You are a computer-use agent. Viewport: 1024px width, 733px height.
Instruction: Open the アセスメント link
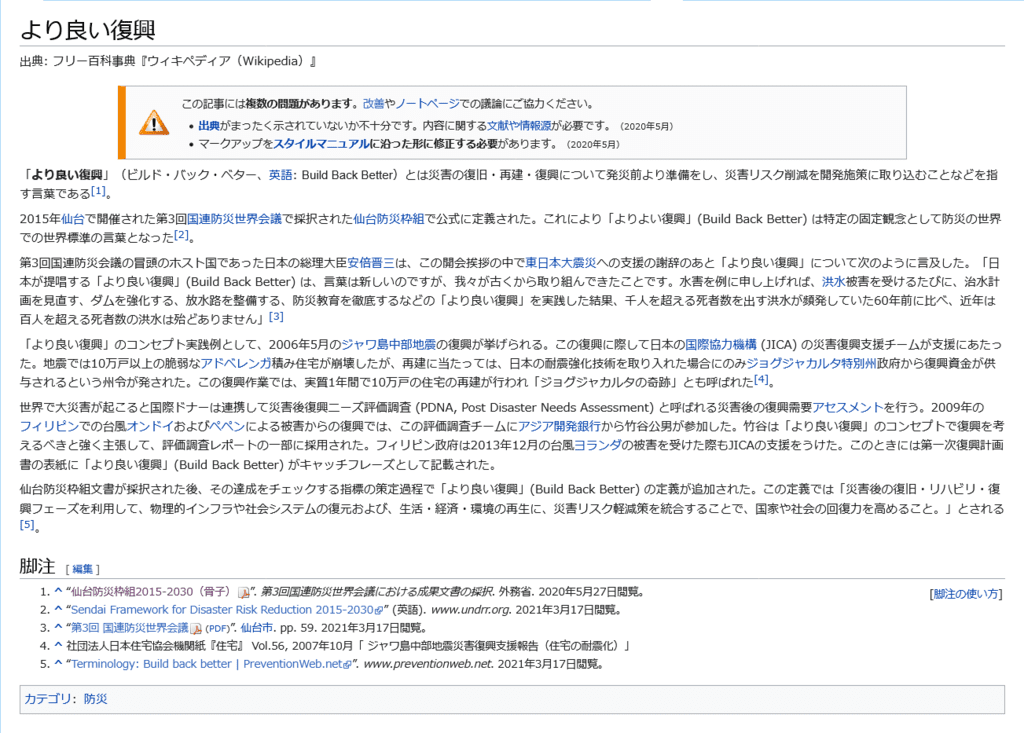click(x=848, y=408)
